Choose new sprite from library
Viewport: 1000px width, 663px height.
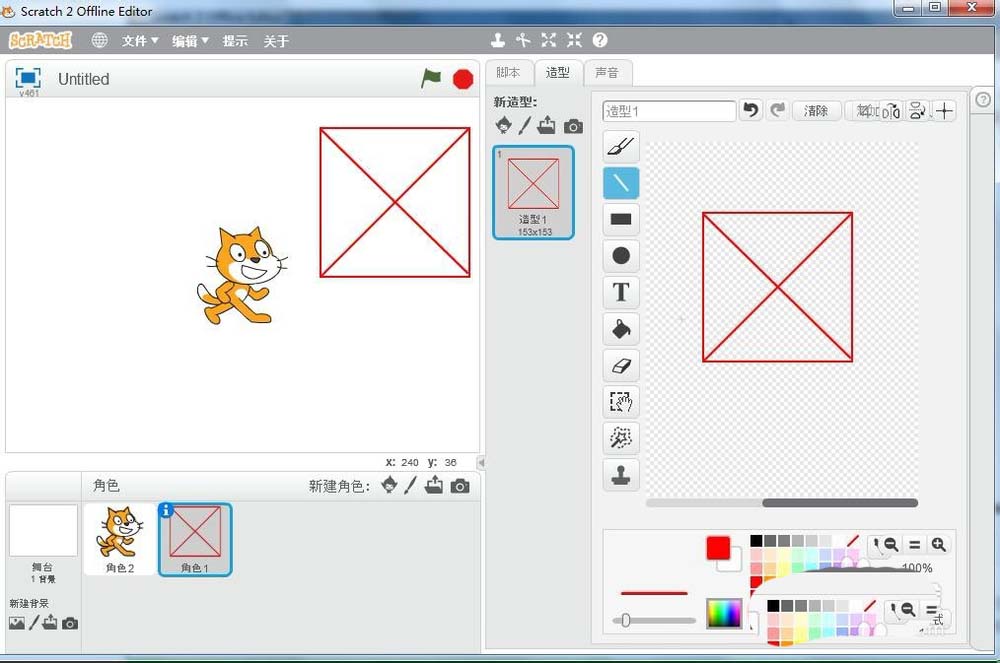tap(389, 486)
